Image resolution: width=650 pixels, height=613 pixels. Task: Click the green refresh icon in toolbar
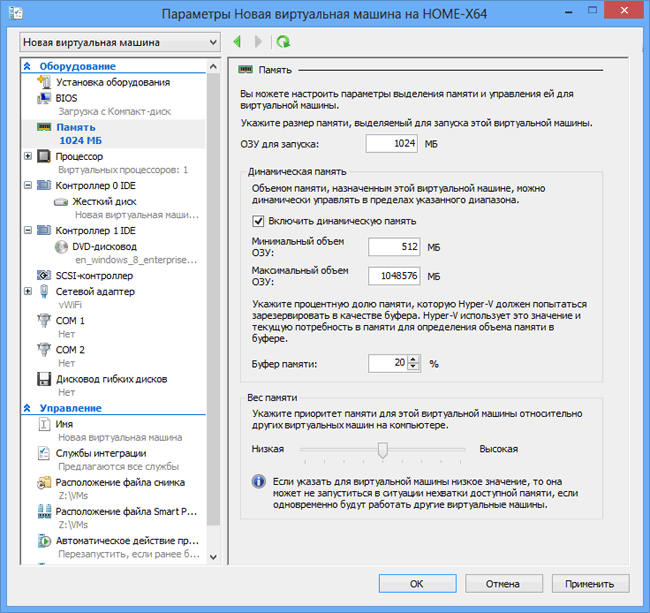tap(284, 42)
